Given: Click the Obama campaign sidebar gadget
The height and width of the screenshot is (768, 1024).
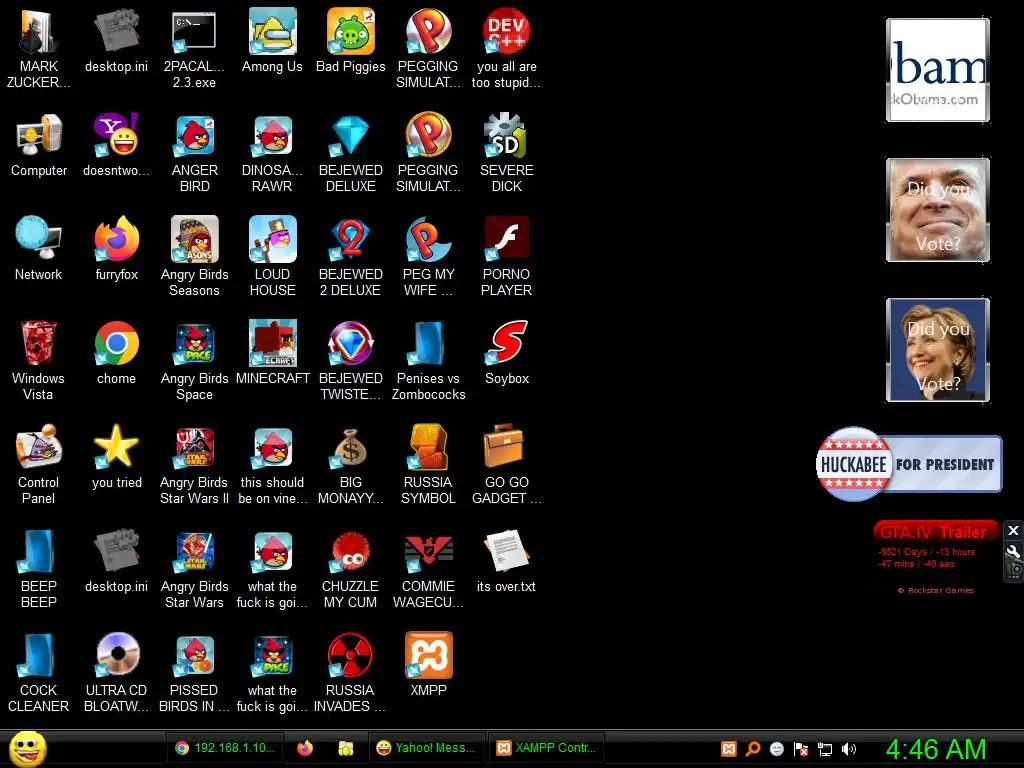Looking at the screenshot, I should click(x=938, y=70).
